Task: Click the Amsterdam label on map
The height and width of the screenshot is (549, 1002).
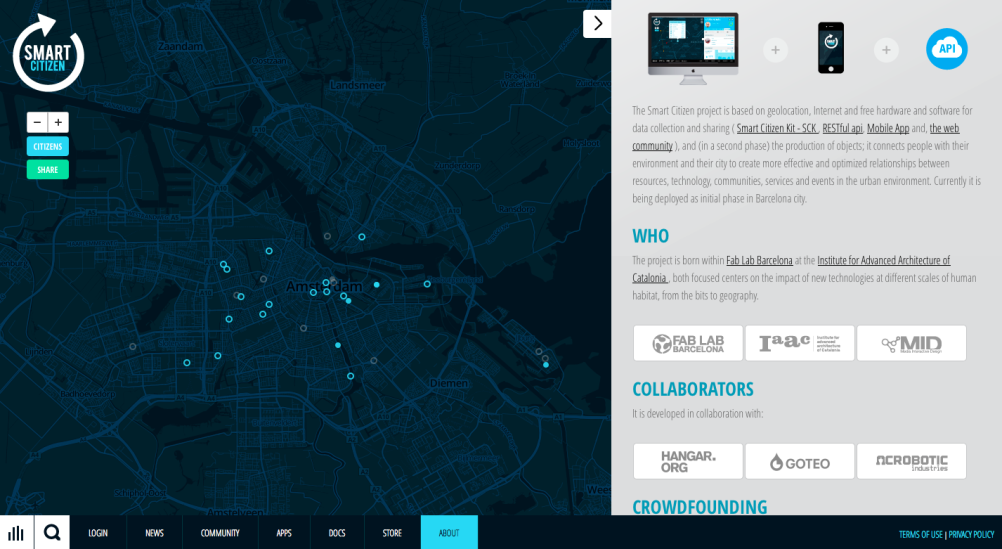Action: pos(323,286)
